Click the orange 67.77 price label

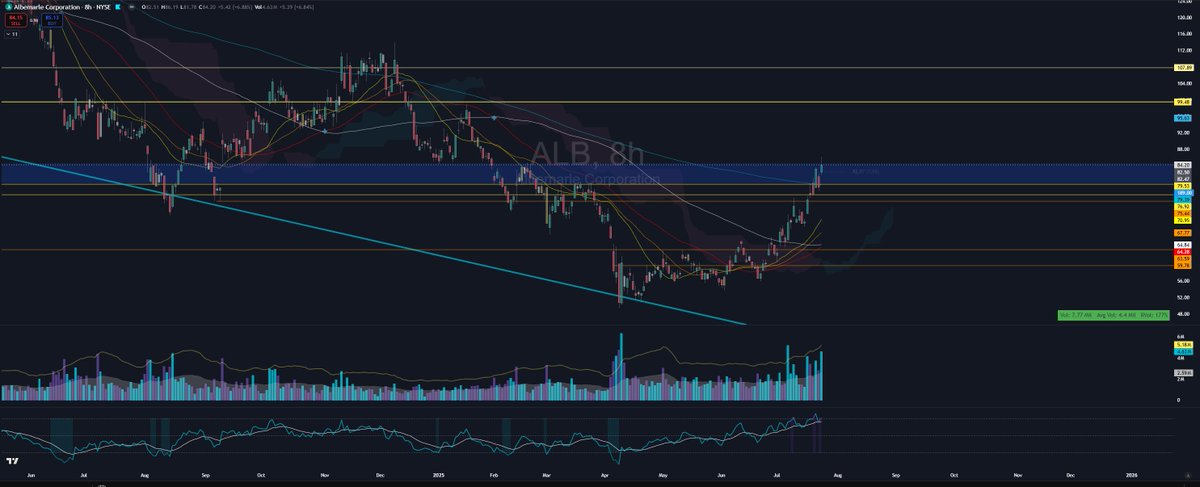(x=1183, y=232)
